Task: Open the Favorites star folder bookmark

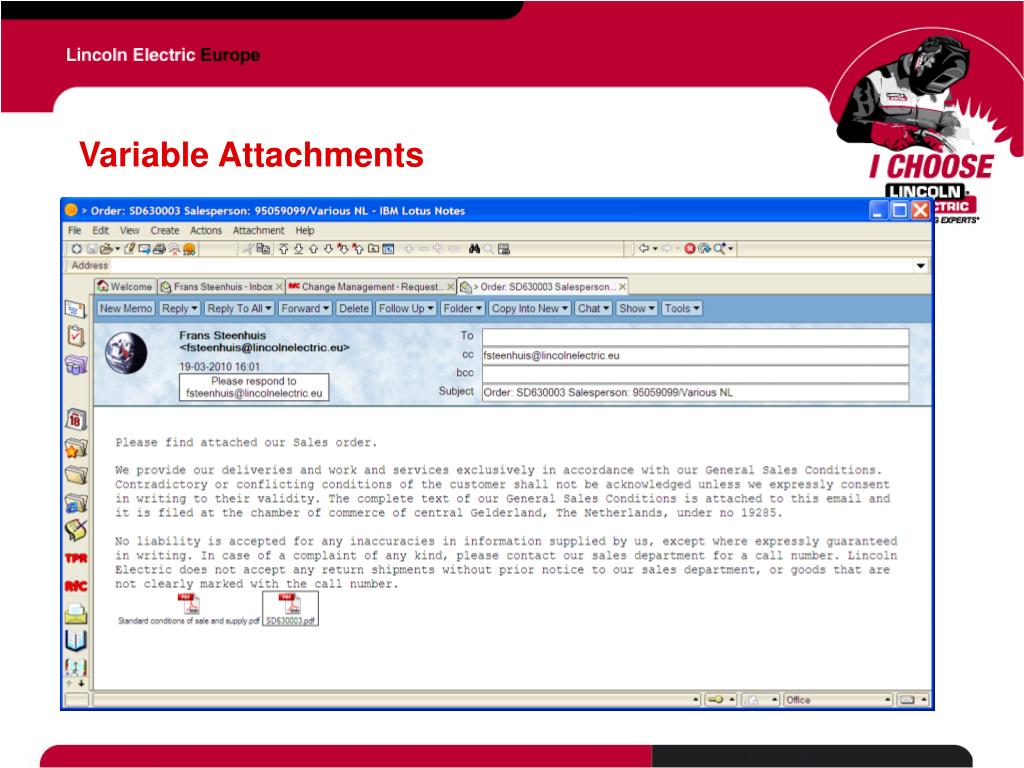Action: coord(76,448)
